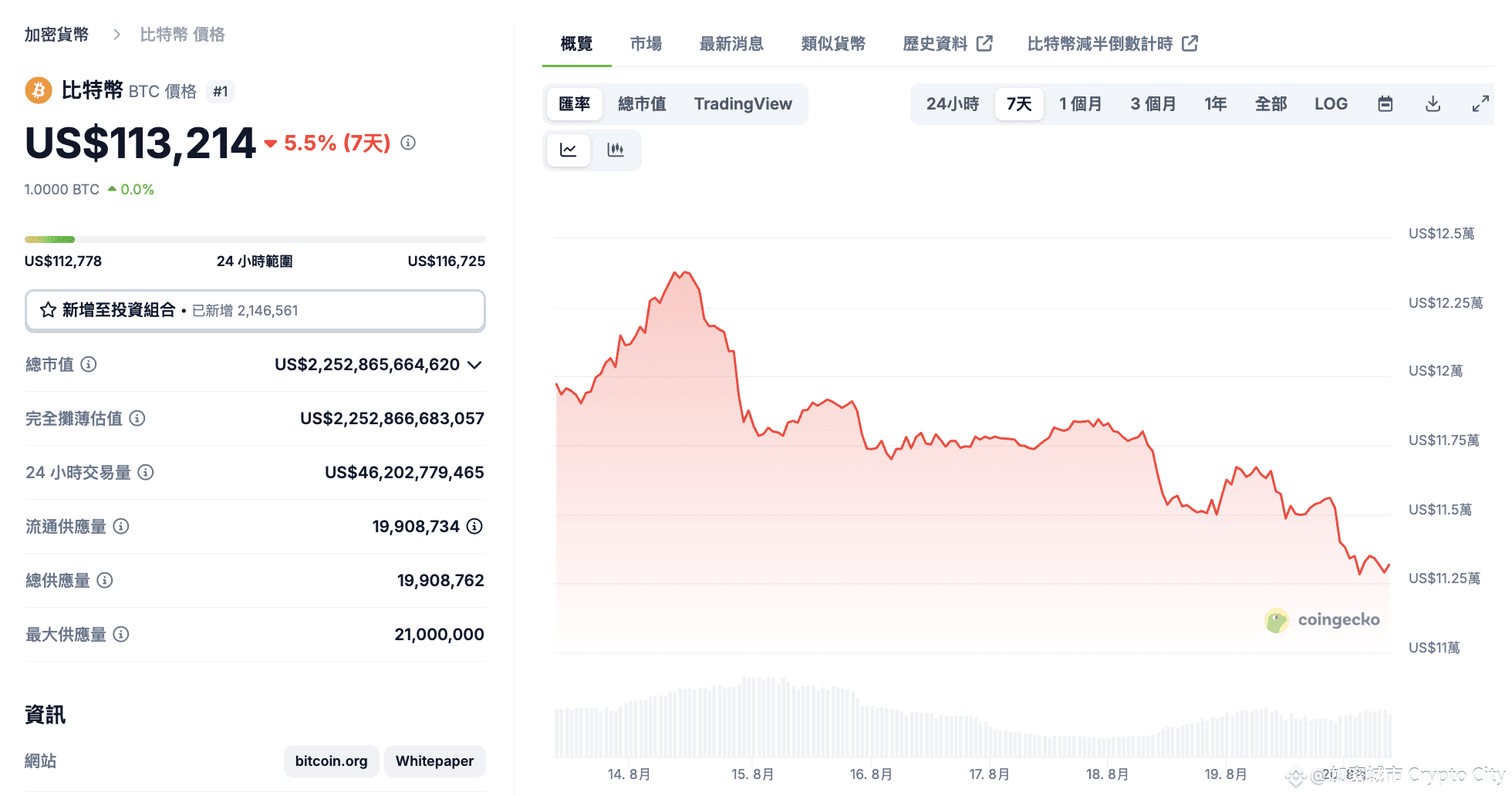
Task: Click the #1 rank badge
Action: 221,92
